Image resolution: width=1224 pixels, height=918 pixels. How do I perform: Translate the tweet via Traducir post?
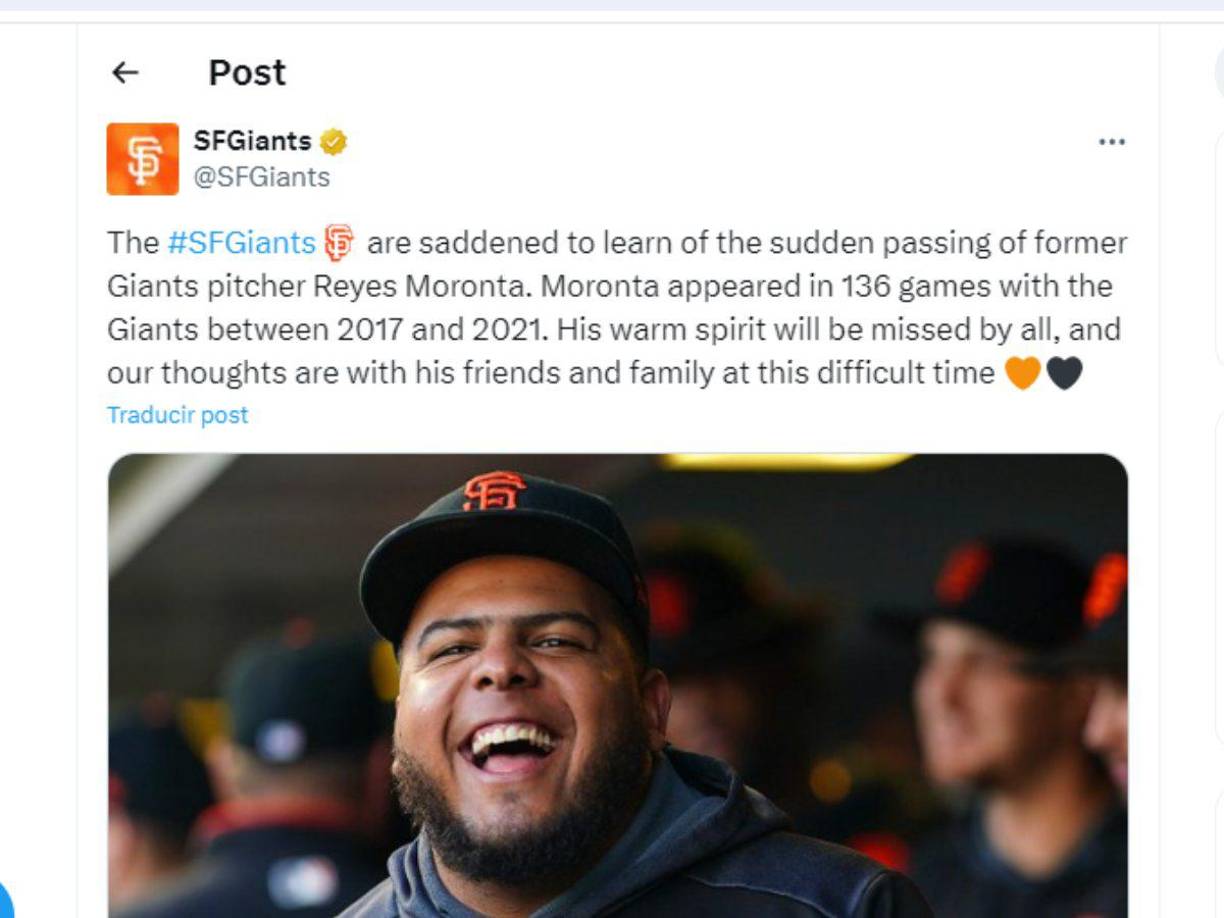click(x=176, y=414)
